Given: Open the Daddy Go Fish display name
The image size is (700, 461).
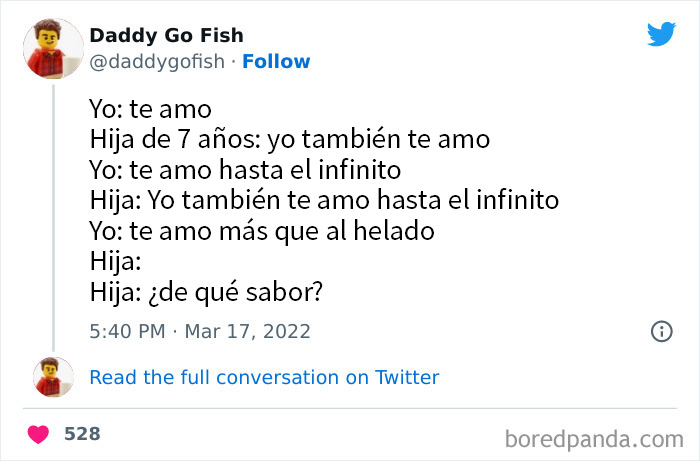Looking at the screenshot, I should [166, 36].
